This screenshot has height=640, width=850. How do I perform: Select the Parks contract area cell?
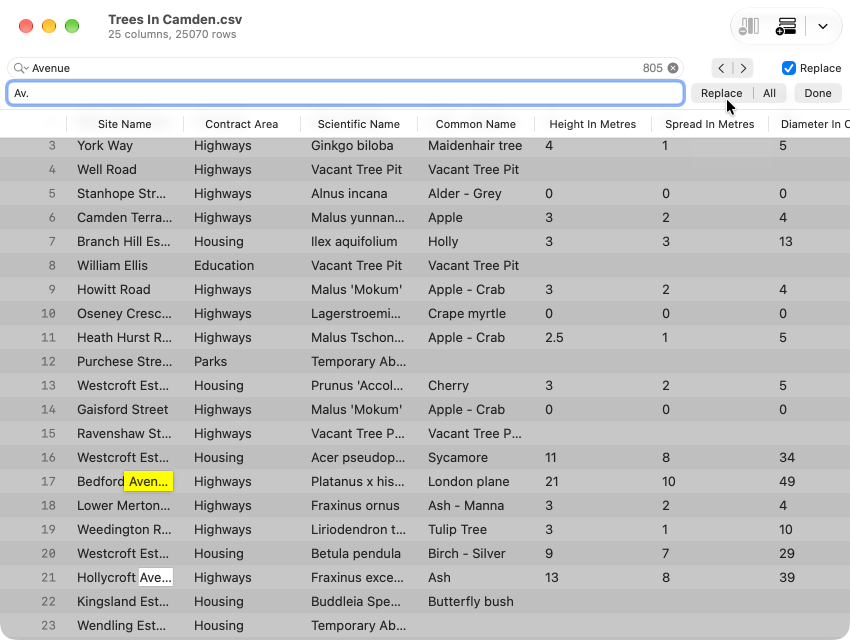click(242, 361)
